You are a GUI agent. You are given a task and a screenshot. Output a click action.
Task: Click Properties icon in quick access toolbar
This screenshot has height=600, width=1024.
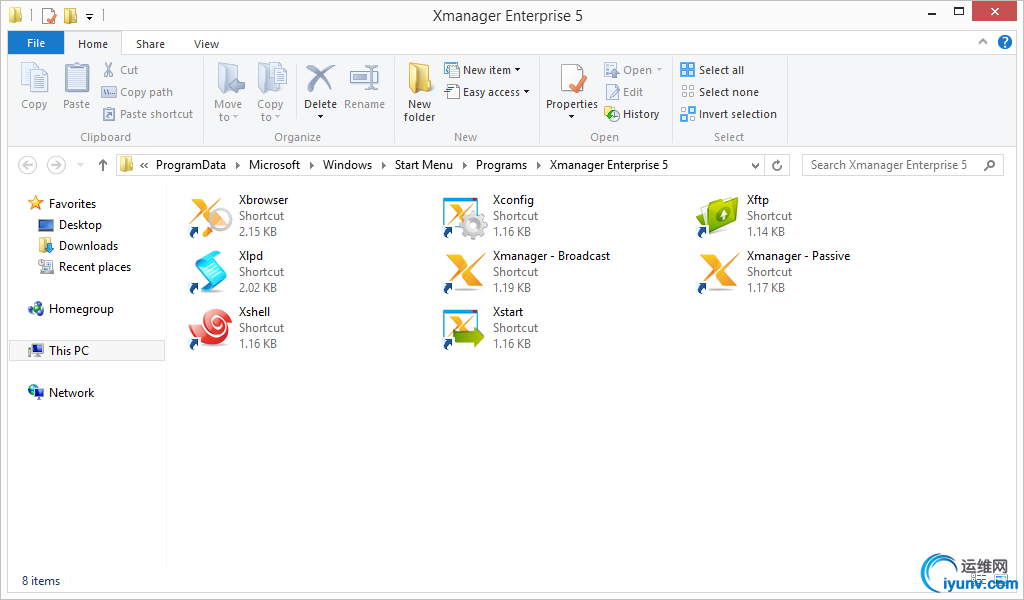coord(49,15)
